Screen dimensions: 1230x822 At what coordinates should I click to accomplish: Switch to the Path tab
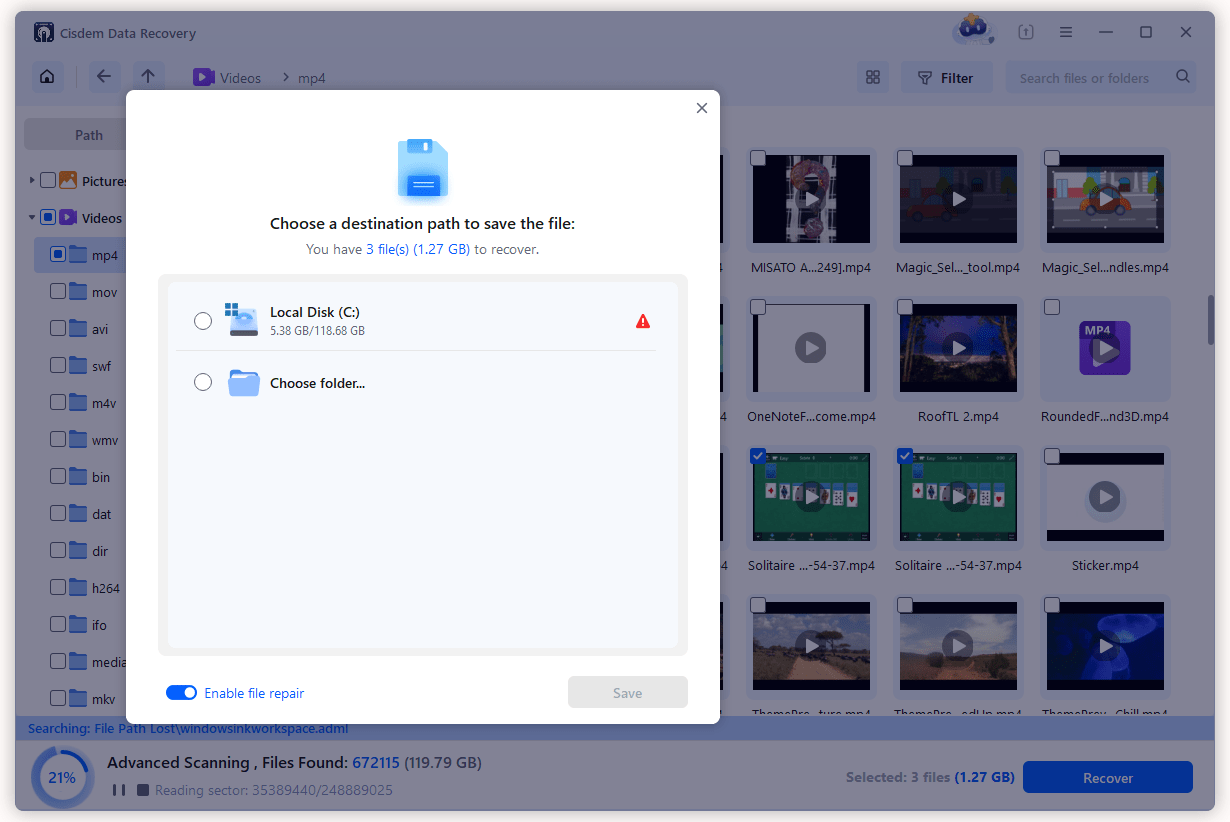(x=89, y=135)
